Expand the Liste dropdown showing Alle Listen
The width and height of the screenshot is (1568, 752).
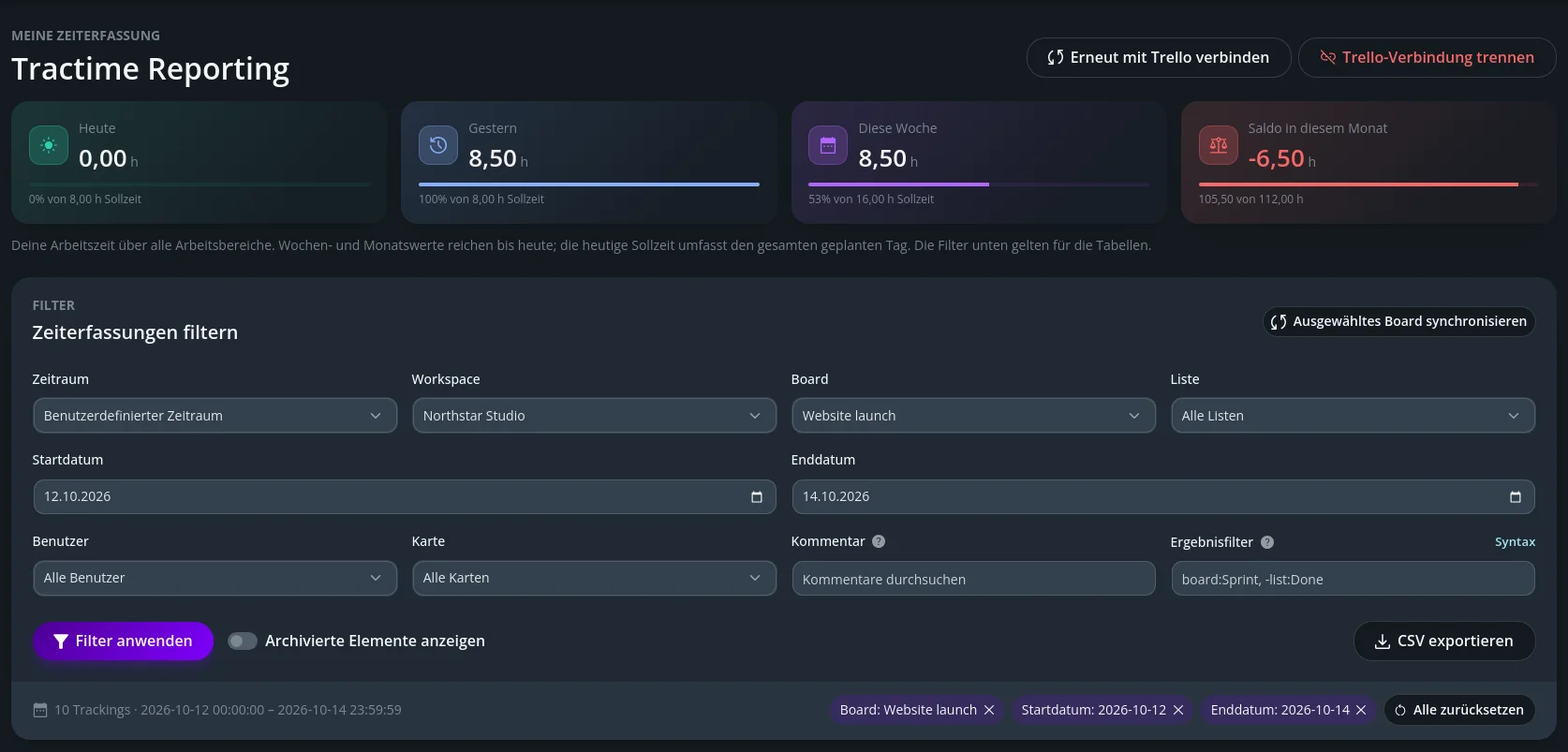1353,416
